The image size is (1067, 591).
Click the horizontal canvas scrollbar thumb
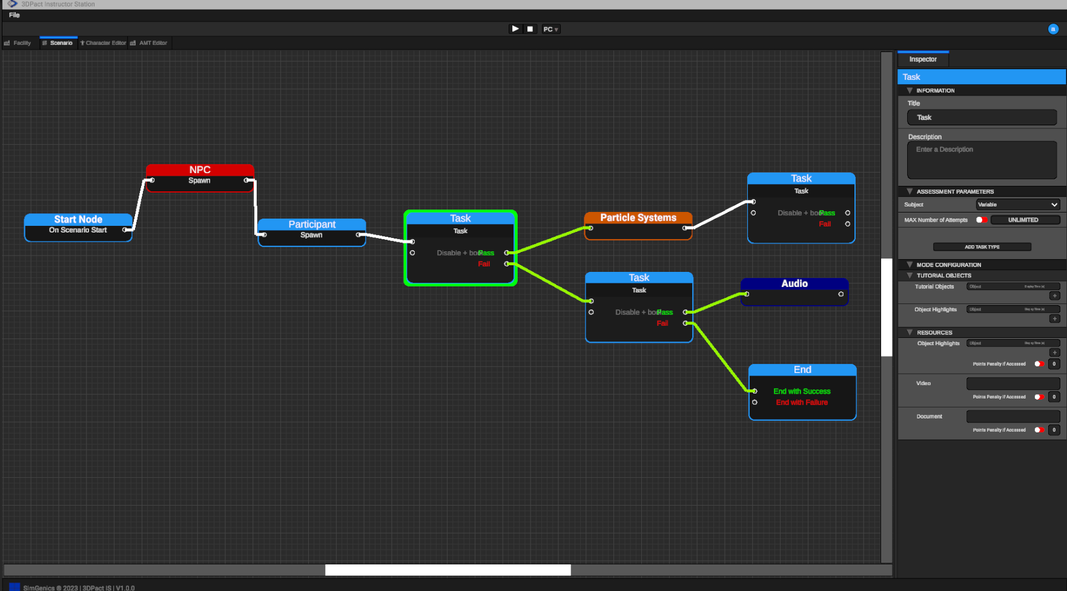click(447, 570)
